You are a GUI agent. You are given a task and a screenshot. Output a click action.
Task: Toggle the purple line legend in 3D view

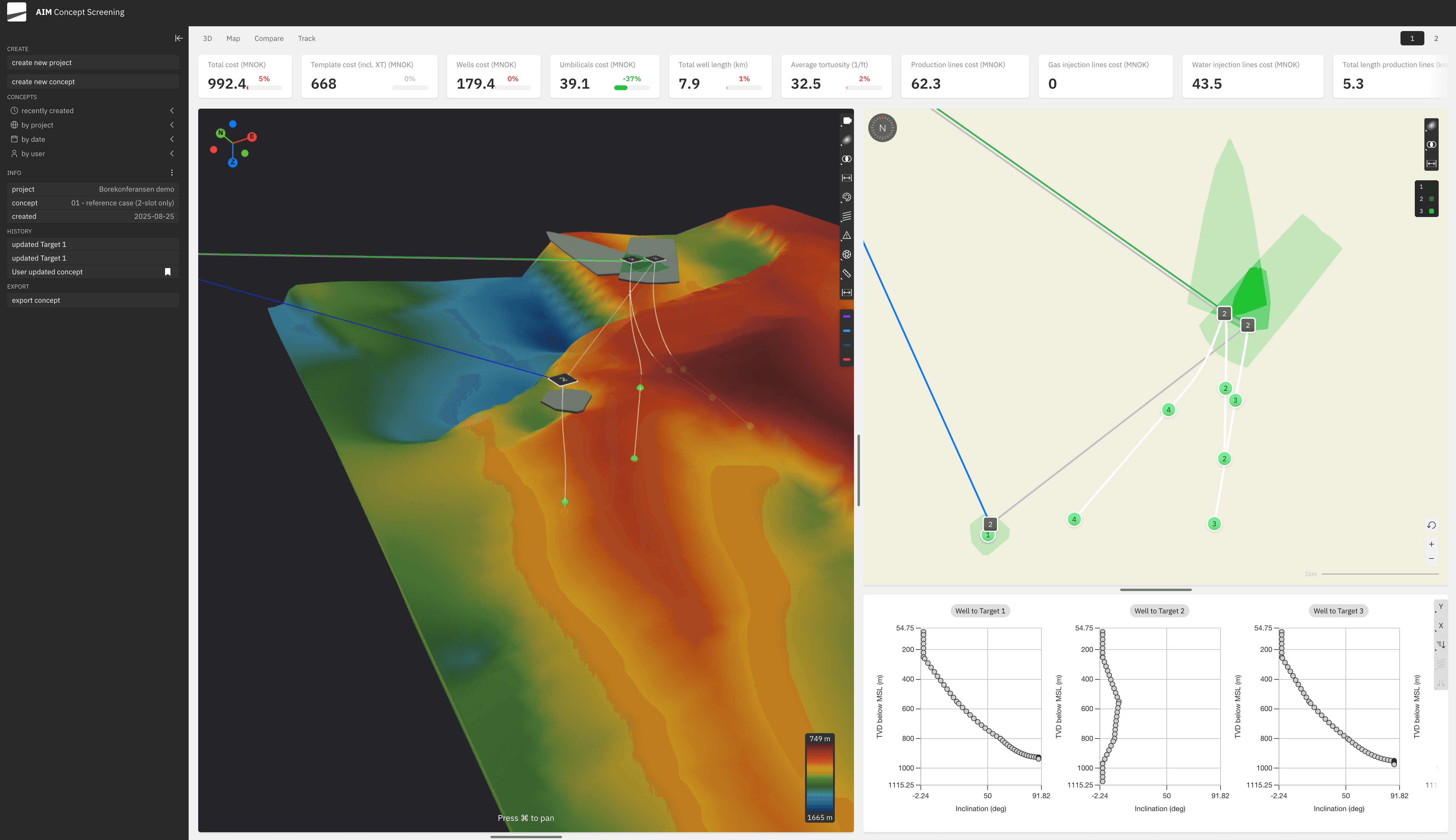pyautogui.click(x=846, y=317)
